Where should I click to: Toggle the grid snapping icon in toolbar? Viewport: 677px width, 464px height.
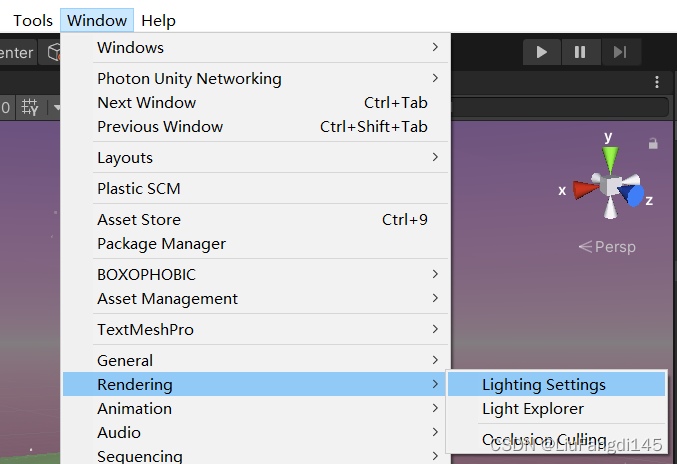(30, 107)
